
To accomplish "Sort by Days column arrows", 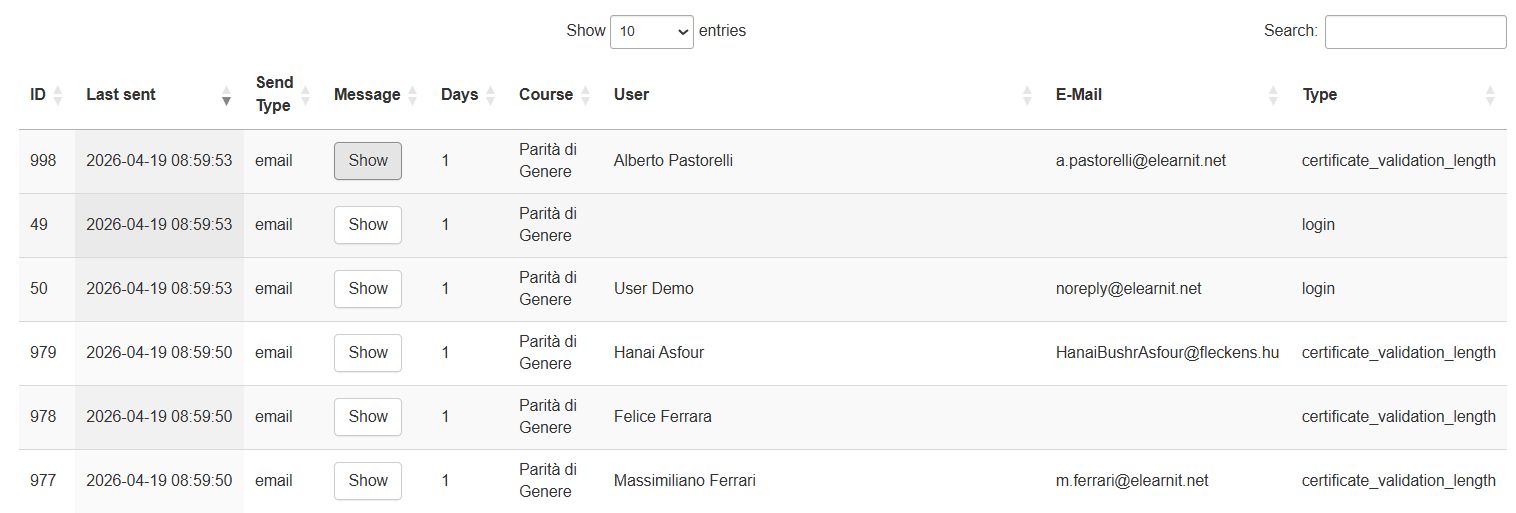I will tap(490, 95).
